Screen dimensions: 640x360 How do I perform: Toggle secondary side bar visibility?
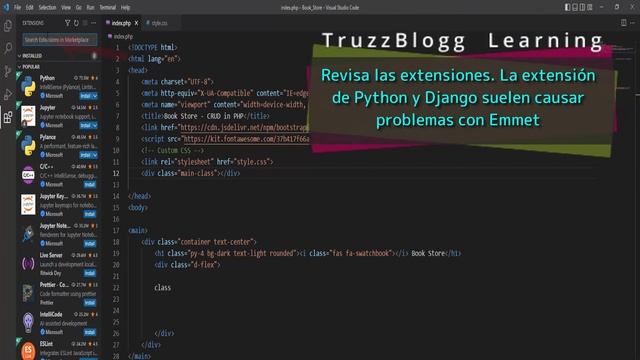tap(582, 7)
